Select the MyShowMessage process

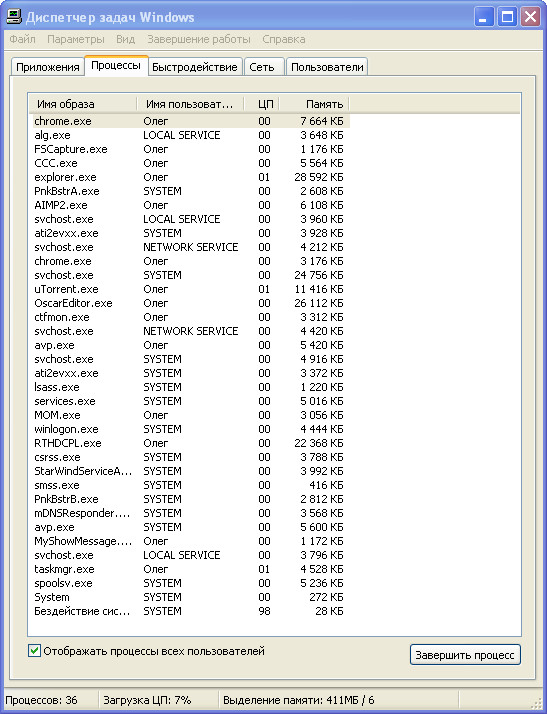[x=189, y=541]
